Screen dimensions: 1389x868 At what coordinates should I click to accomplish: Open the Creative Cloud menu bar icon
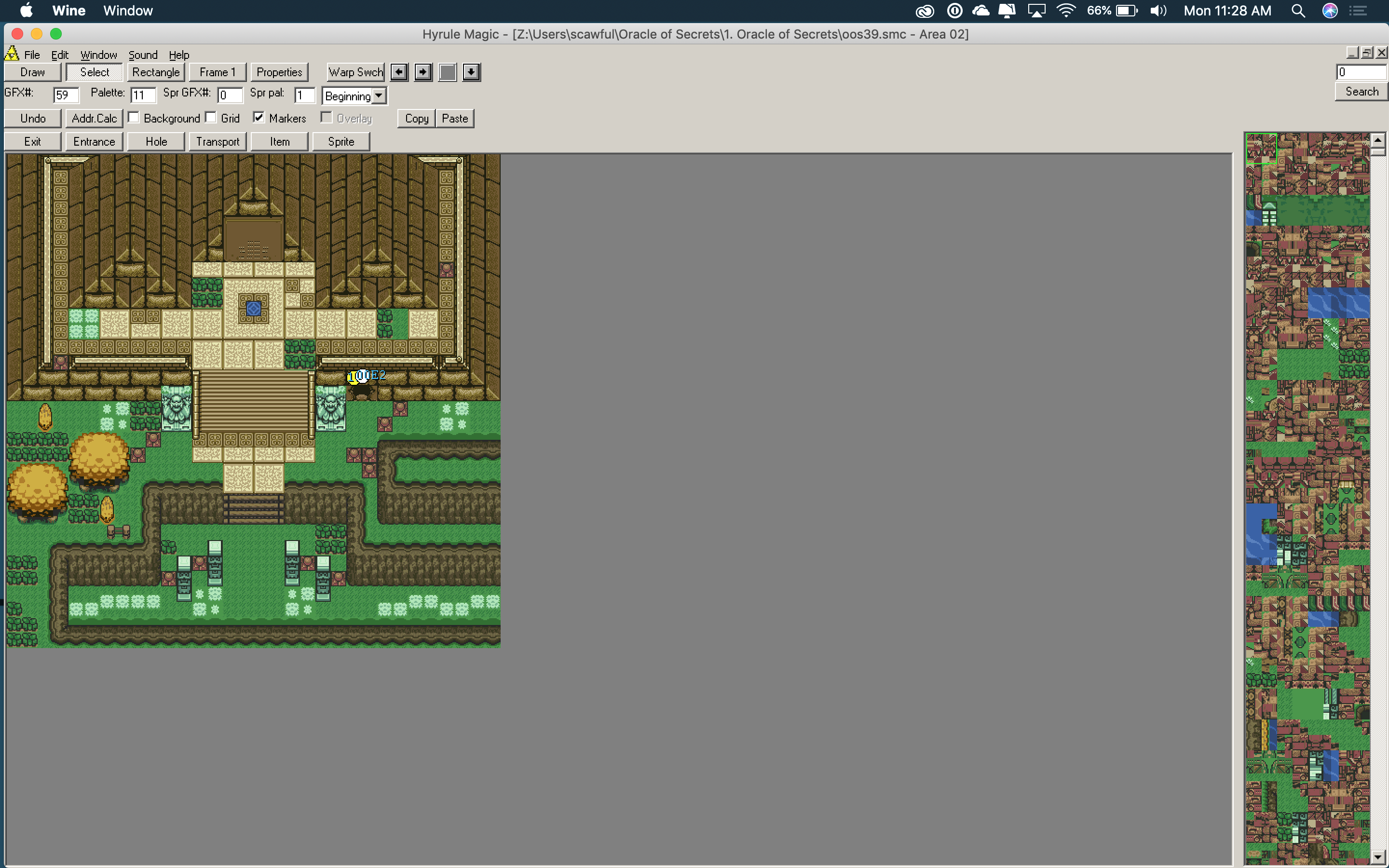pyautogui.click(x=925, y=11)
